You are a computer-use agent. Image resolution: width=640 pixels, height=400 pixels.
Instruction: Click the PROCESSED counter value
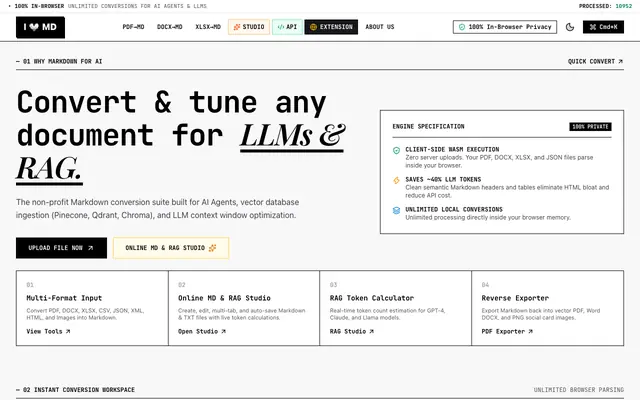[x=624, y=6]
